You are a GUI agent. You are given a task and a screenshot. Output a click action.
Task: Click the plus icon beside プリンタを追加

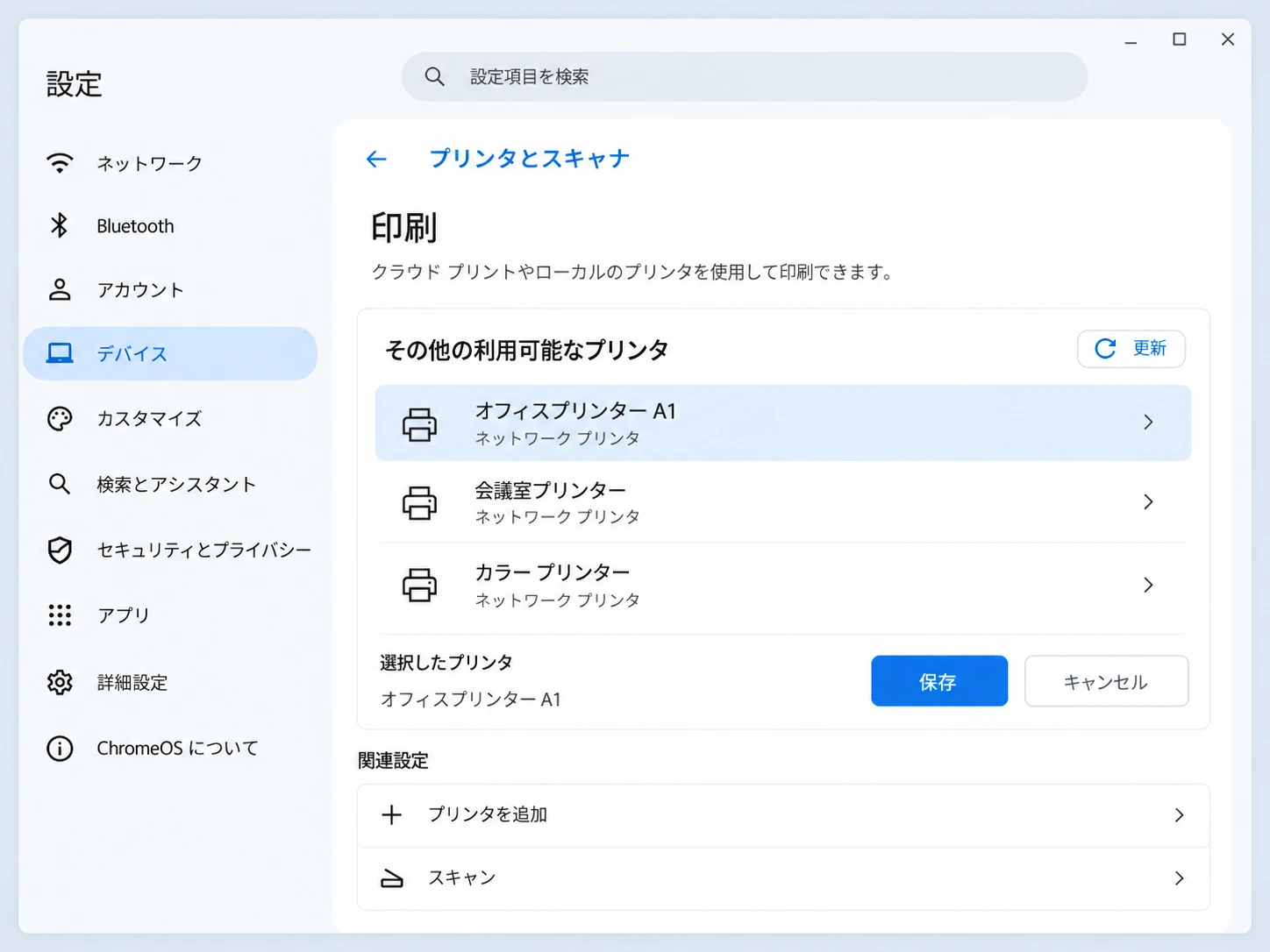[392, 815]
